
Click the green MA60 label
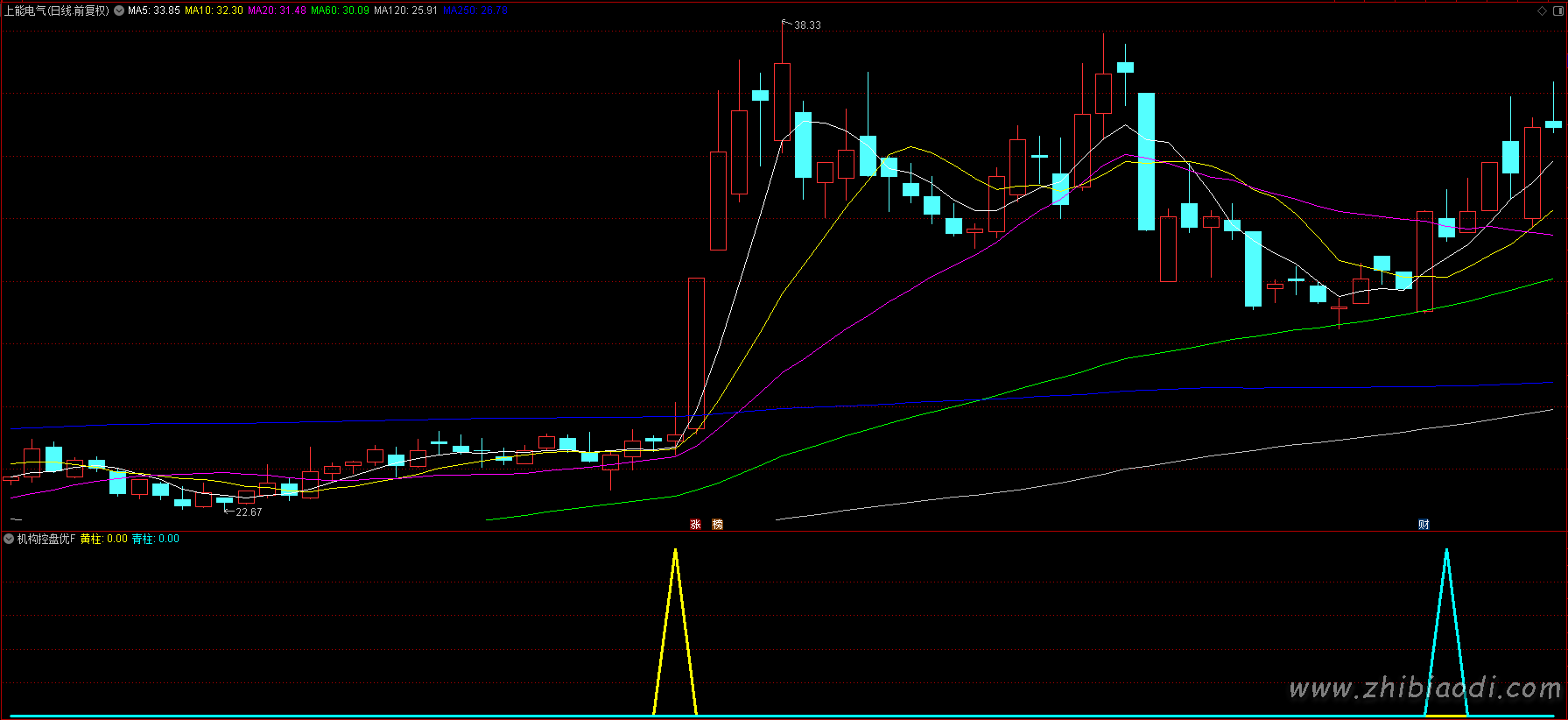coord(340,11)
